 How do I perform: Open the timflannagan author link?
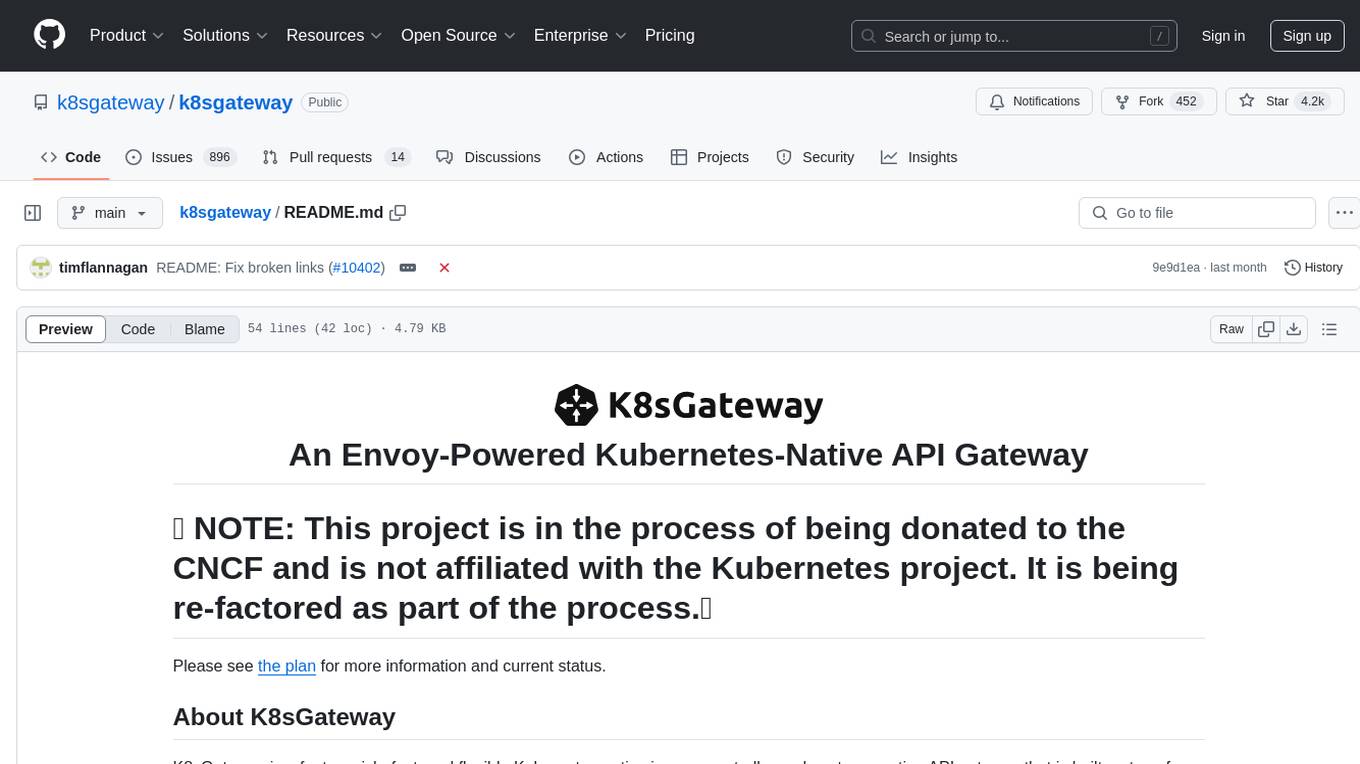(x=104, y=267)
